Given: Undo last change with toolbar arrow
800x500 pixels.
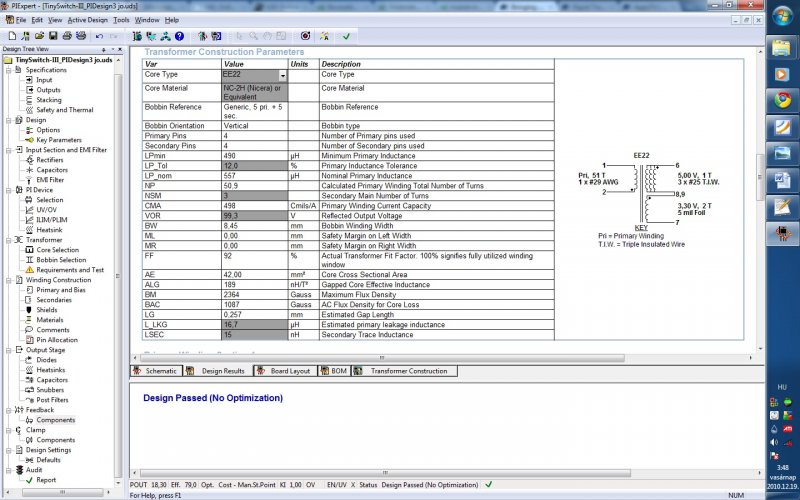Looking at the screenshot, I should (x=99, y=36).
